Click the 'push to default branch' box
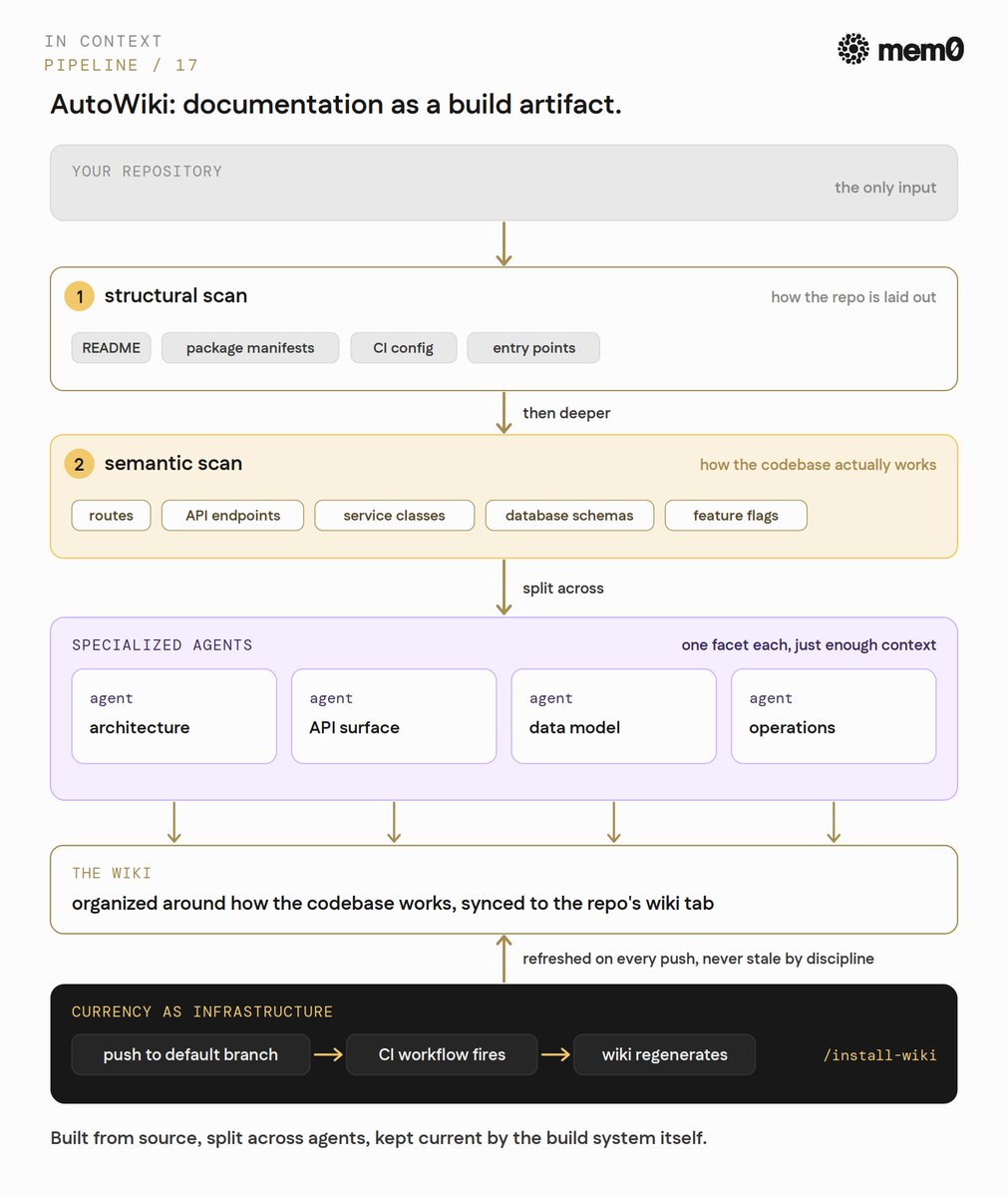The width and height of the screenshot is (1008, 1197). click(190, 1054)
